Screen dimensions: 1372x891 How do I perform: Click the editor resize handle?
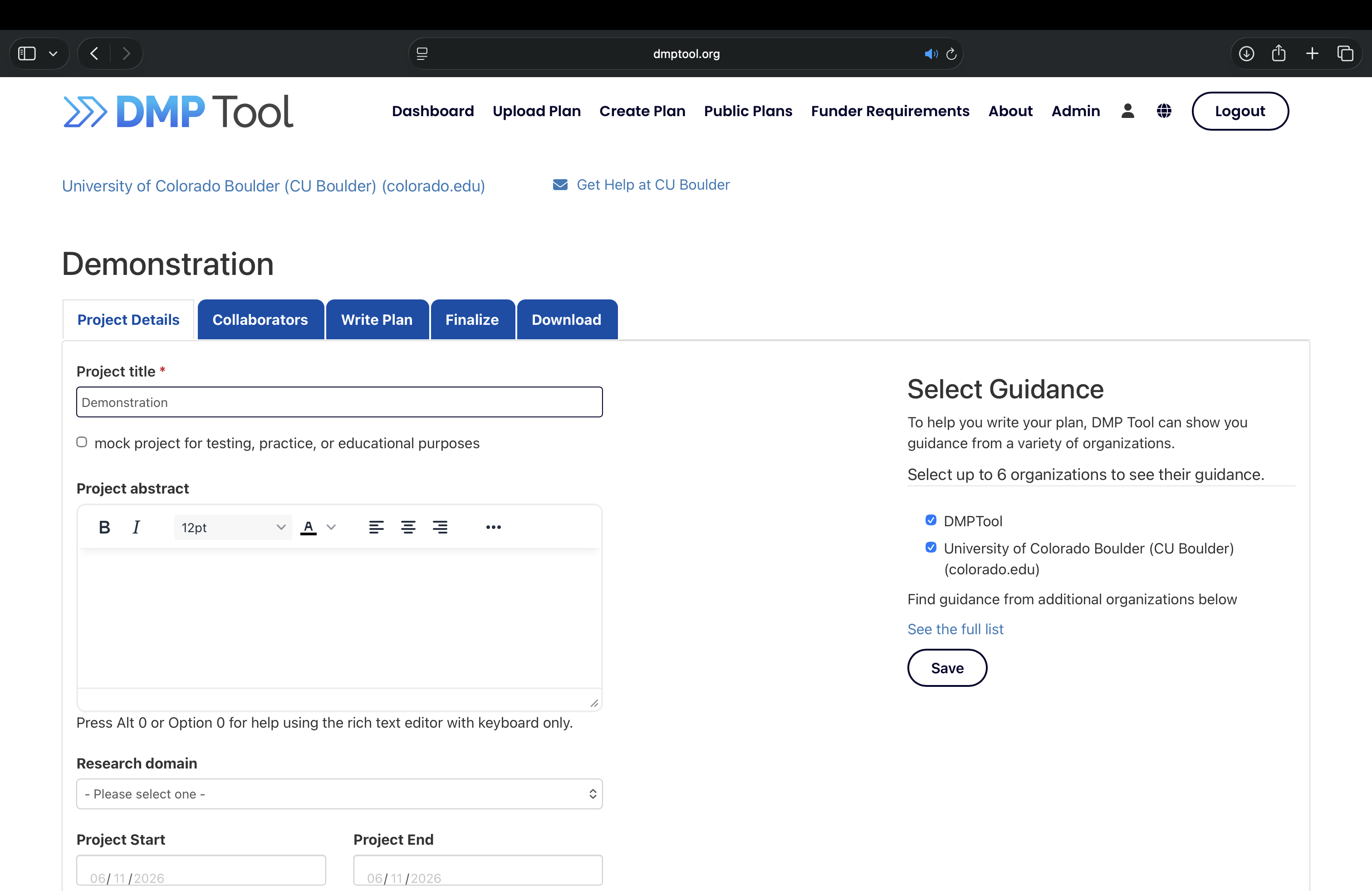[594, 703]
